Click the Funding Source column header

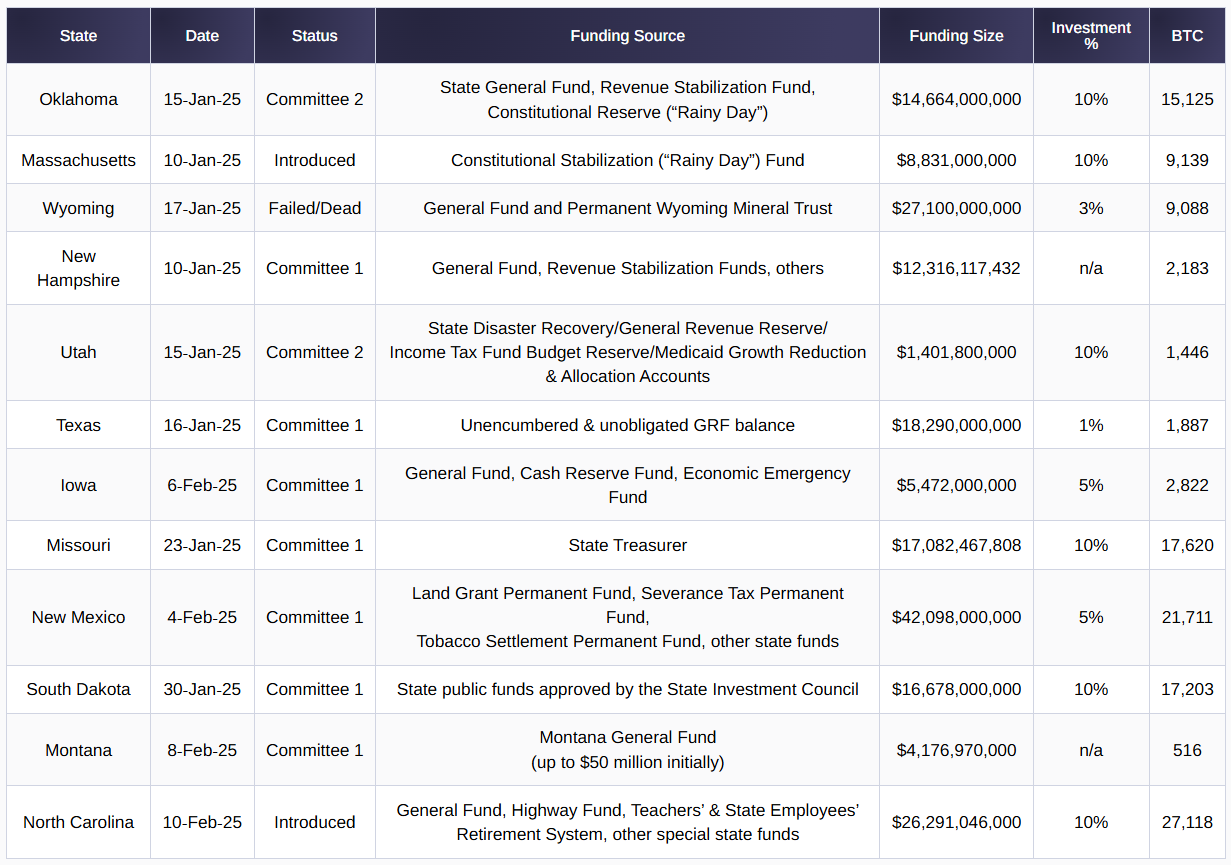628,36
